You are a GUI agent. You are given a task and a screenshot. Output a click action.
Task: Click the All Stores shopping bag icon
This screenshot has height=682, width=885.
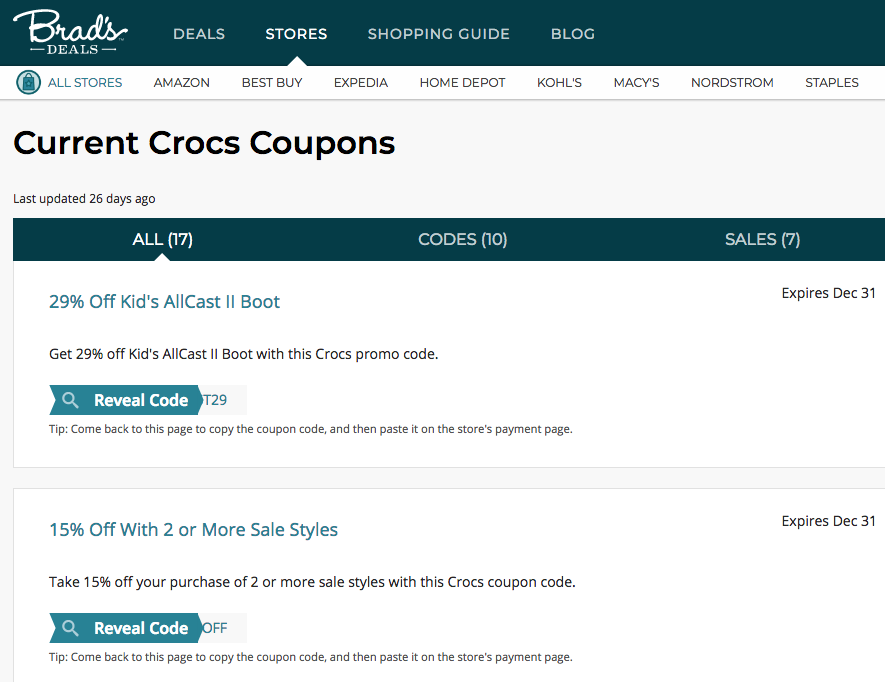tap(28, 82)
